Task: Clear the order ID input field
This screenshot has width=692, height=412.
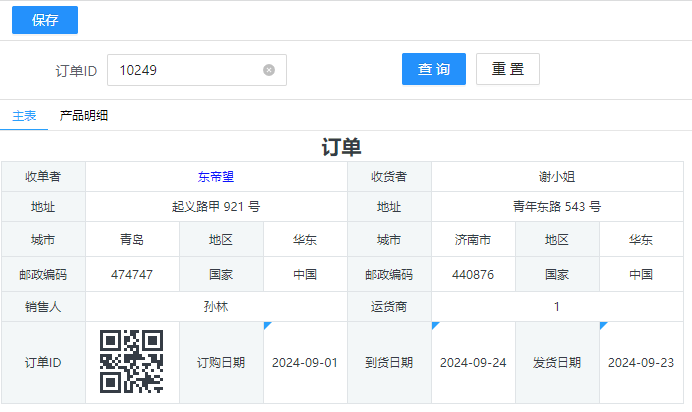Action: point(269,70)
